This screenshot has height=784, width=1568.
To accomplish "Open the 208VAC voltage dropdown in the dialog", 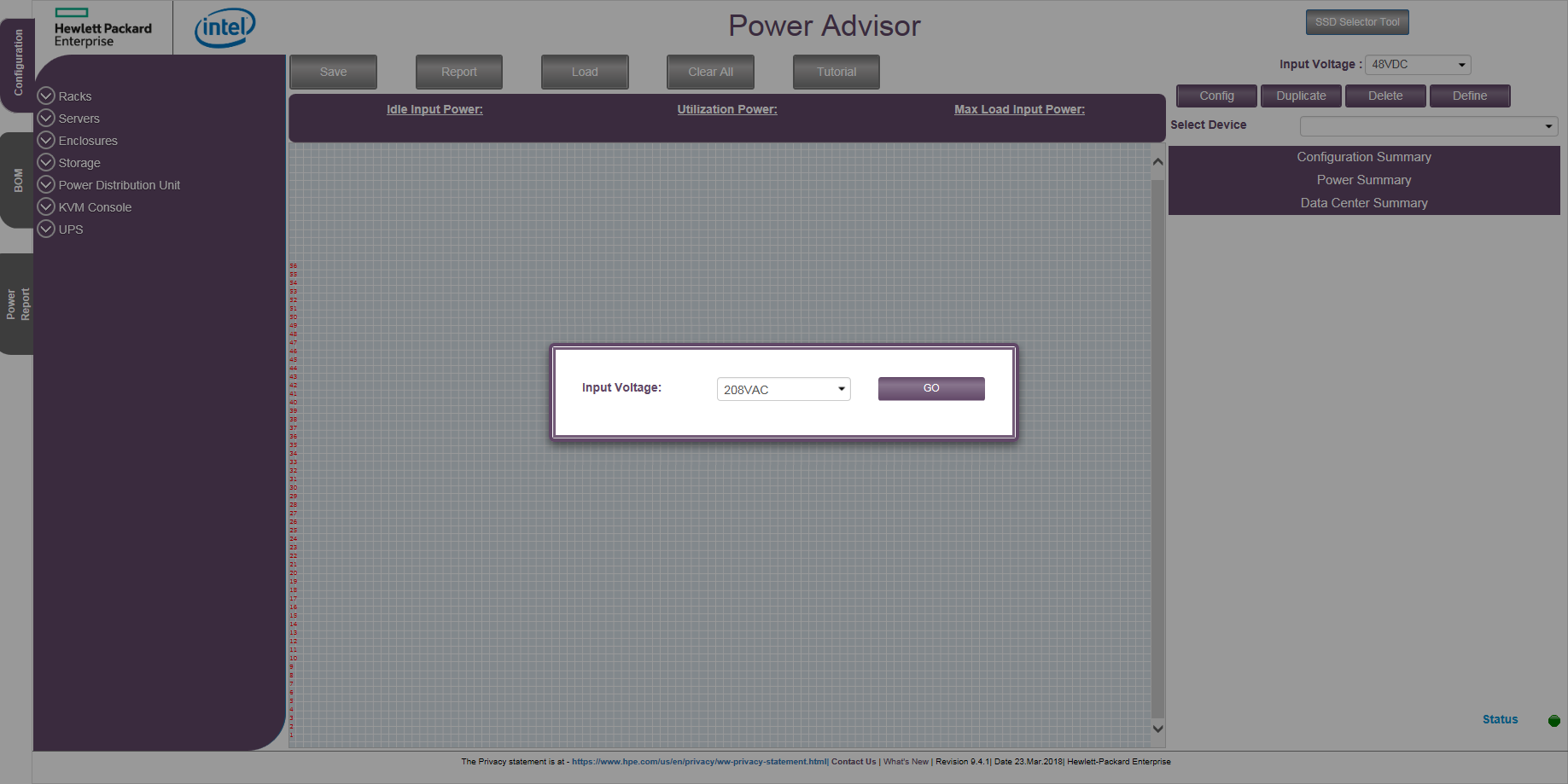I will (x=782, y=388).
